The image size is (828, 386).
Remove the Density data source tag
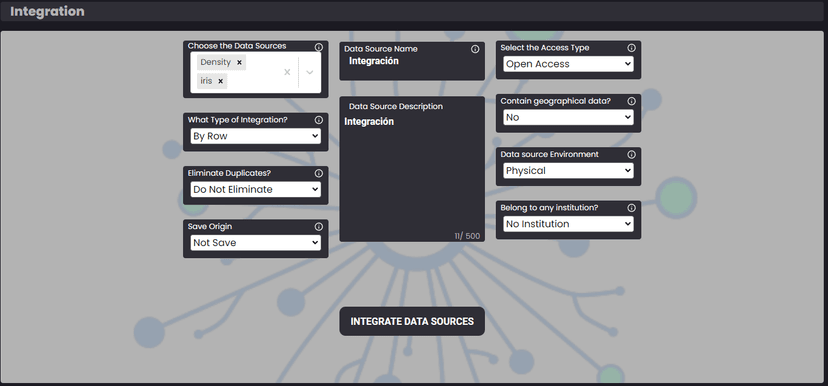pyautogui.click(x=239, y=62)
